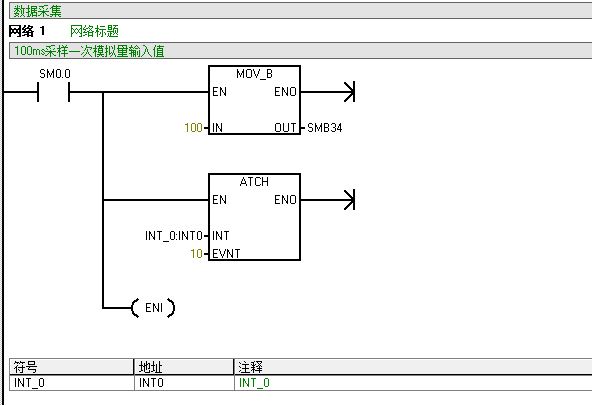This screenshot has height=405, width=592.
Task: Click the 100ms采样 network comment field
Action: coord(301,51)
